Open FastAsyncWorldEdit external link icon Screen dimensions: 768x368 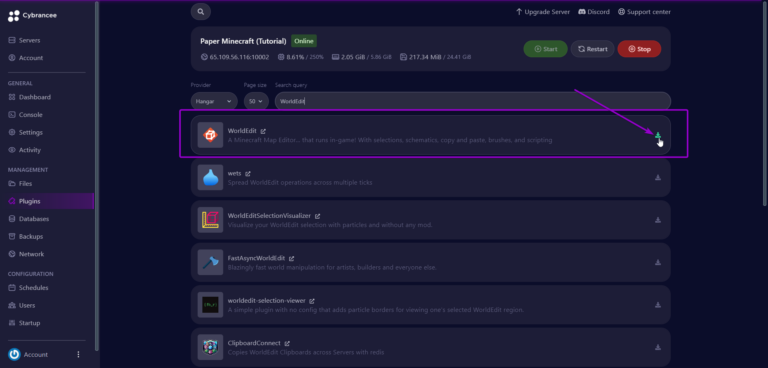[291, 258]
